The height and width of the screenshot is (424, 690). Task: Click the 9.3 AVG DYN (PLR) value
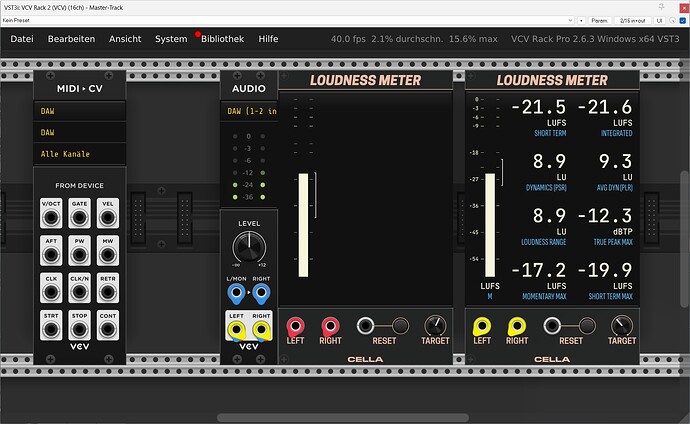[x=615, y=161]
